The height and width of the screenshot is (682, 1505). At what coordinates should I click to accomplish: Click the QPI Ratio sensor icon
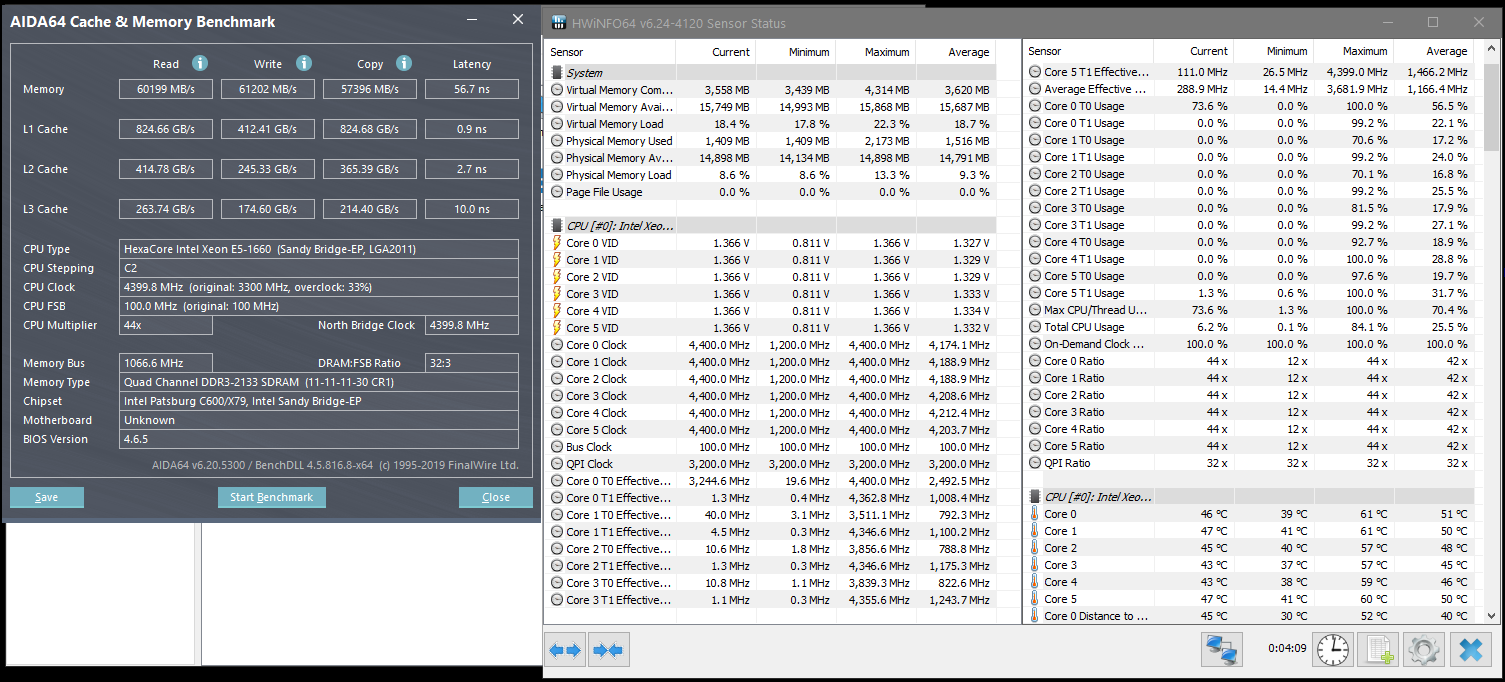tap(1035, 463)
